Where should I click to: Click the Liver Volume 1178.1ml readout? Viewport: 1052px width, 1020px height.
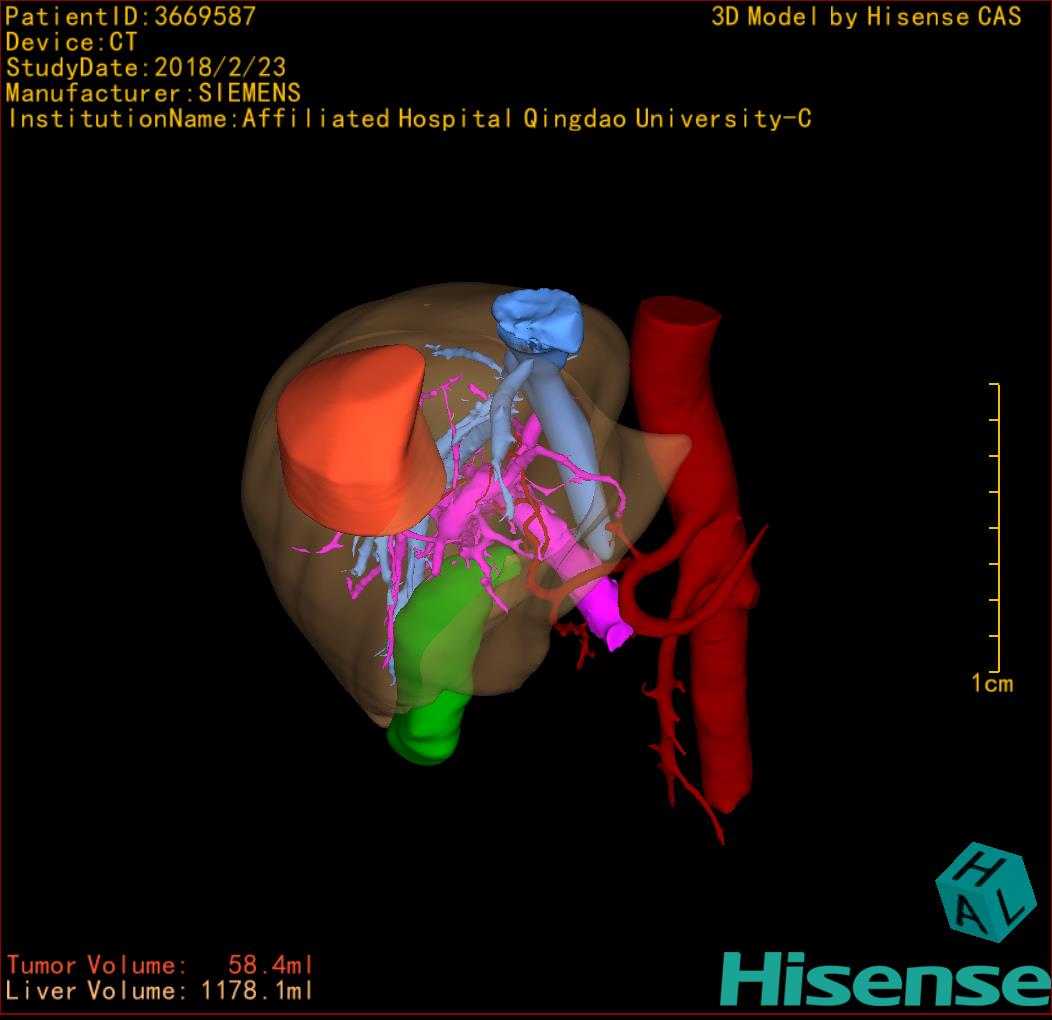pyautogui.click(x=160, y=990)
